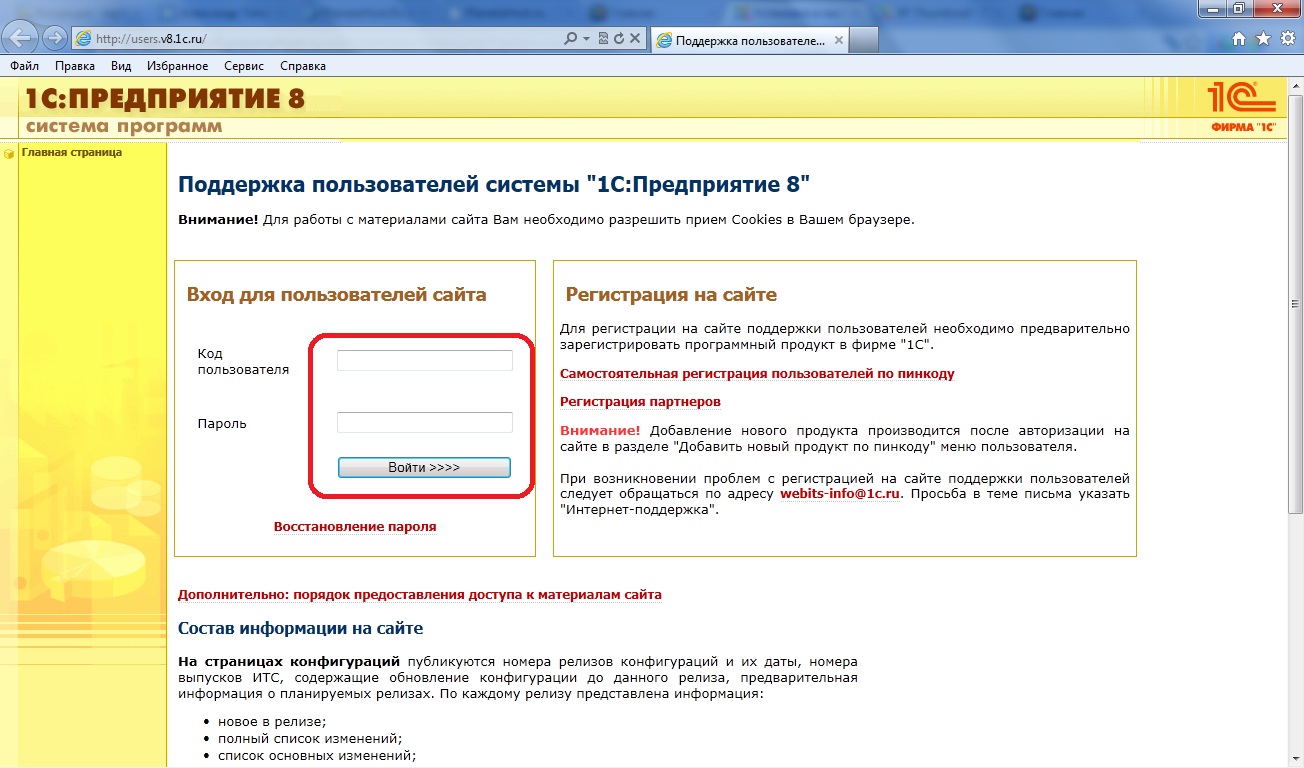Click the webits-info@1c.ru email link
Viewport: 1304px width, 768px height.
(841, 494)
